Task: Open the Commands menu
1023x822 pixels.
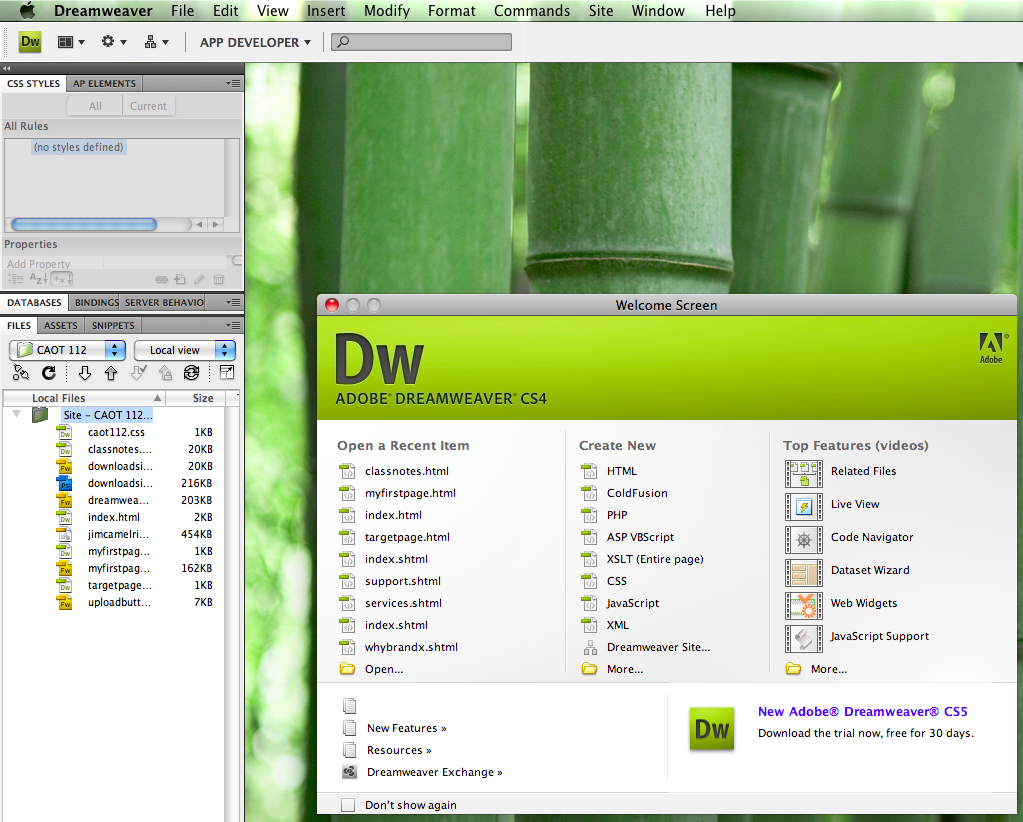Action: pos(532,11)
